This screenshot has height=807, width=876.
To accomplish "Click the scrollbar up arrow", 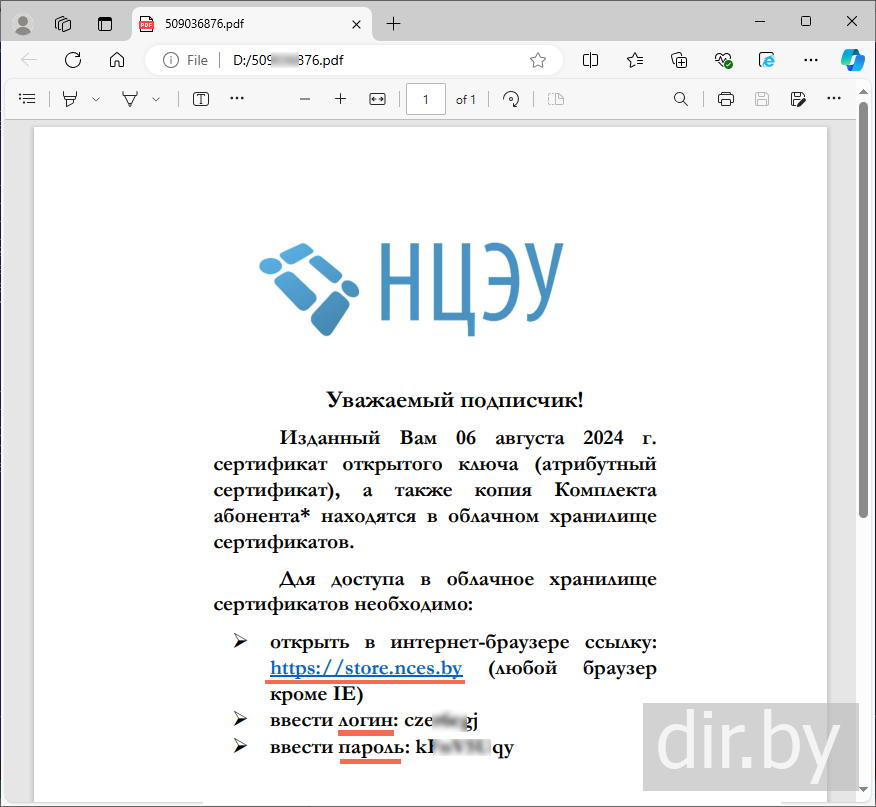I will (863, 92).
